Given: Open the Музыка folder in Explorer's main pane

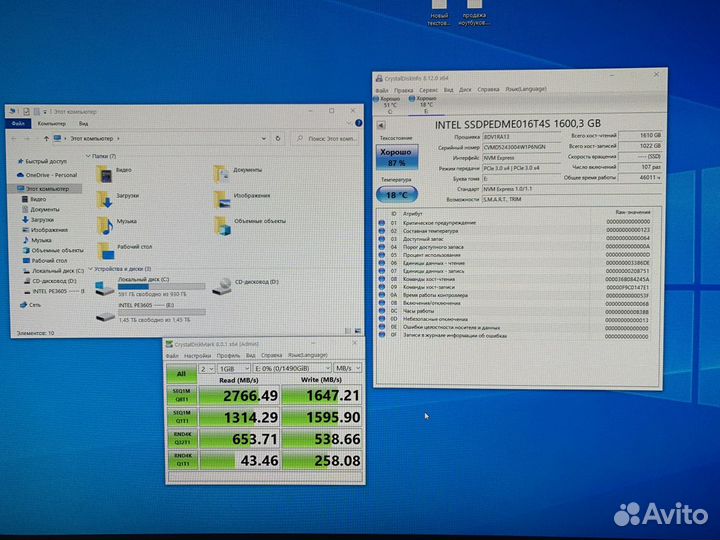Looking at the screenshot, I should point(117,225).
